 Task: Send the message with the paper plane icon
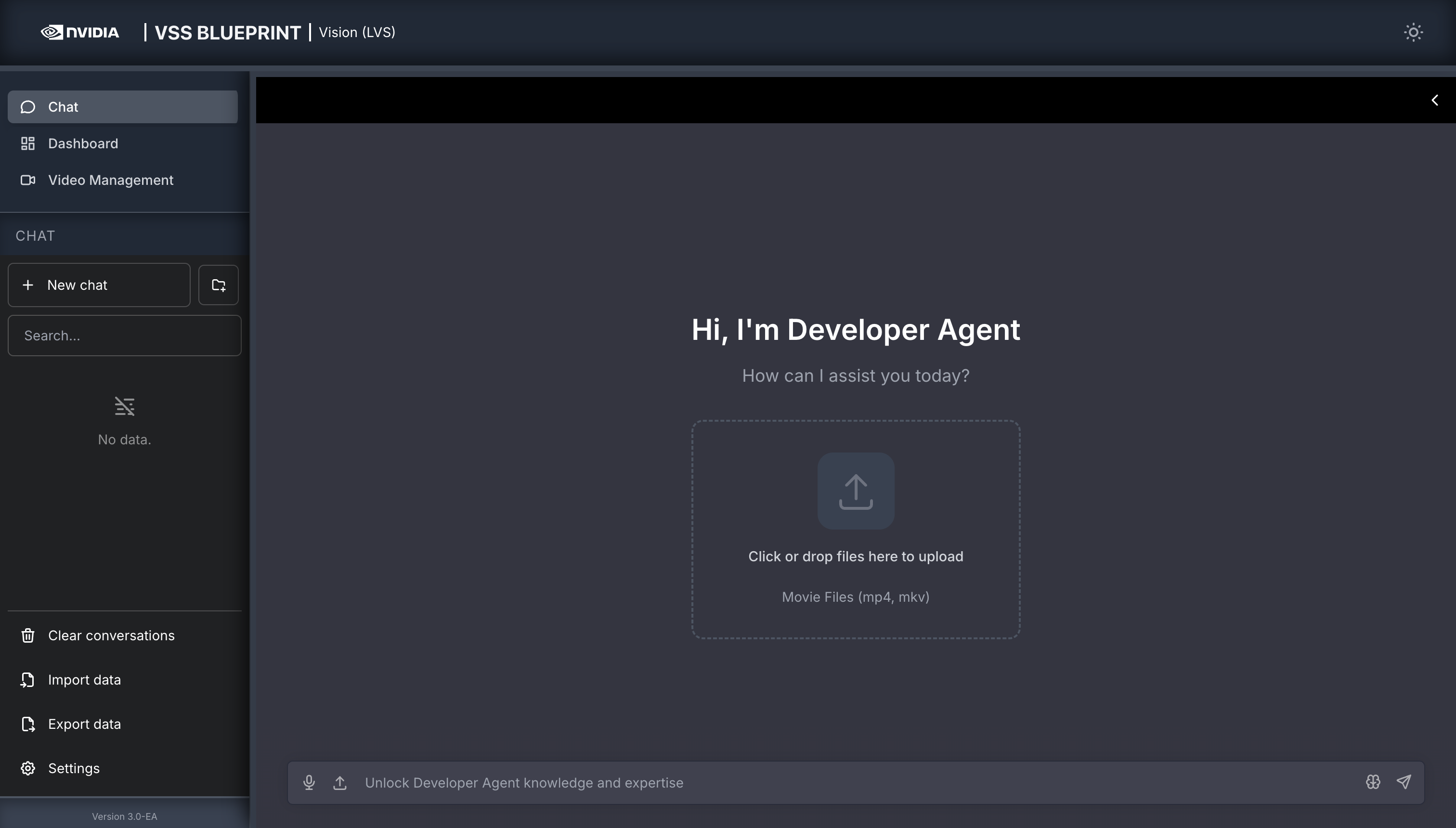(1404, 782)
